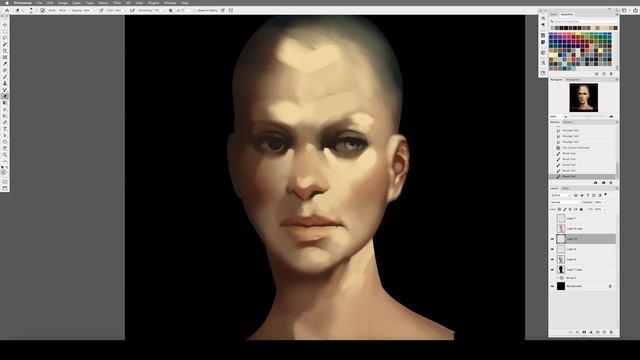Open the Flow value dropdown
The height and width of the screenshot is (360, 640).
125,10
